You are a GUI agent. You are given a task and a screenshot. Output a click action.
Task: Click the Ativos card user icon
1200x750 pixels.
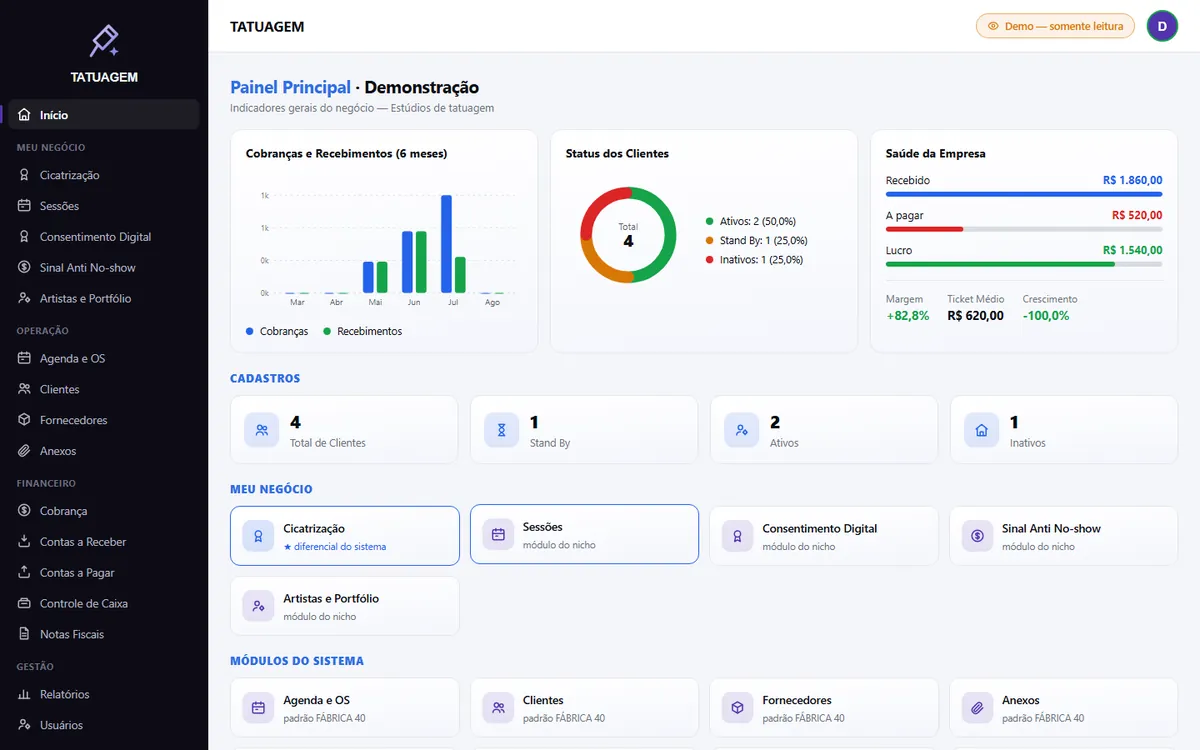742,430
